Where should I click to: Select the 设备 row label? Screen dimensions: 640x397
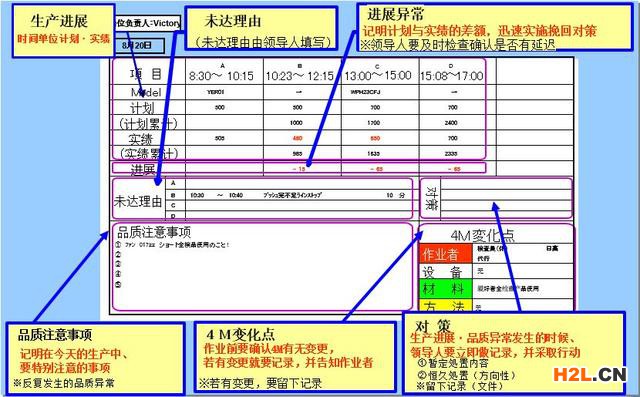click(446, 271)
